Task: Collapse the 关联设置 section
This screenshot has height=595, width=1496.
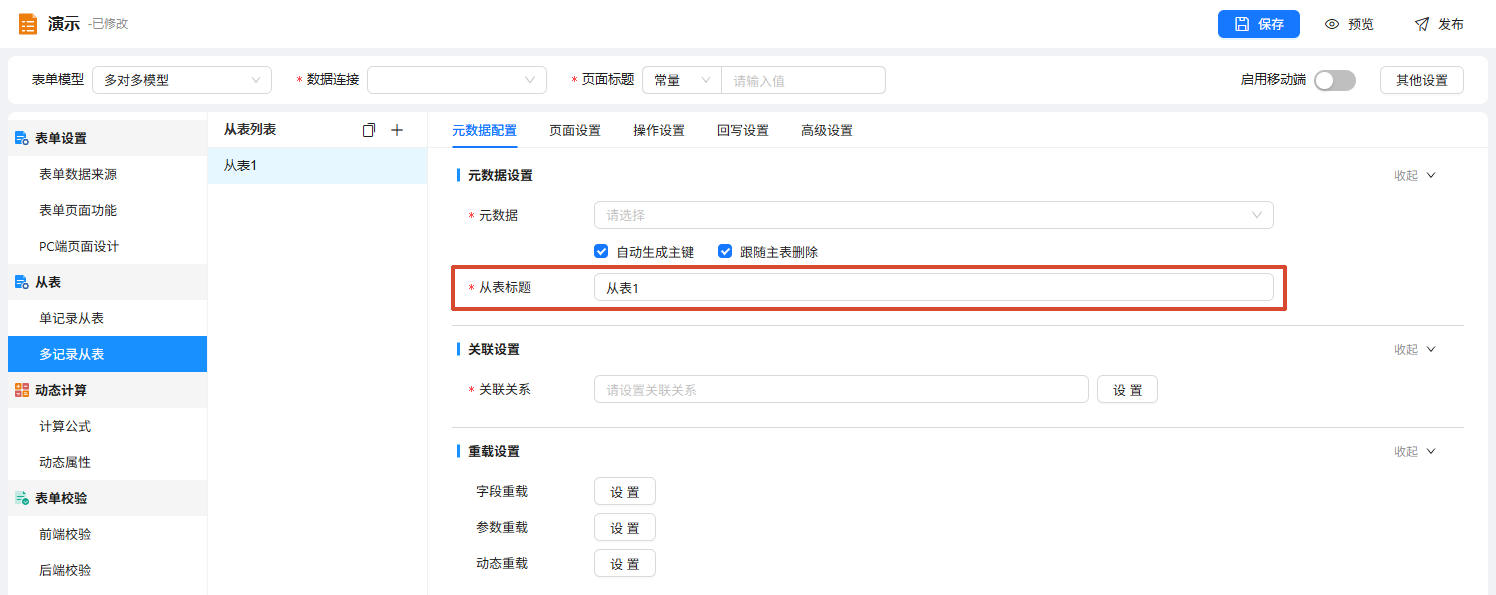Action: (1415, 349)
